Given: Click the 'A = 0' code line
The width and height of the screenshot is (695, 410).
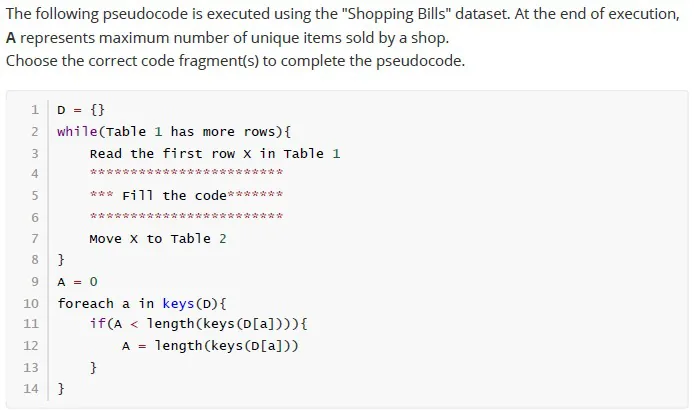Looking at the screenshot, I should tap(77, 282).
